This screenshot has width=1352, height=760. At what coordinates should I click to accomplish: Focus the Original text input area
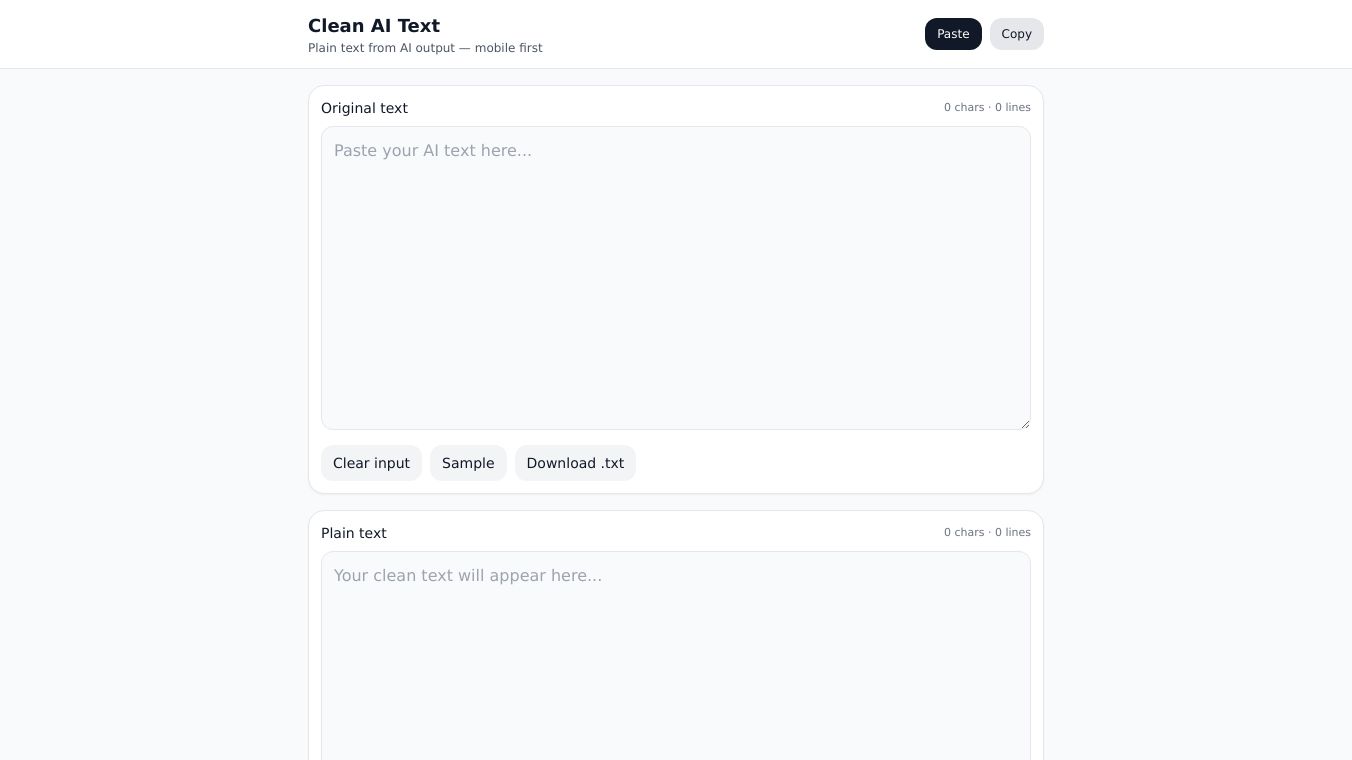click(675, 290)
